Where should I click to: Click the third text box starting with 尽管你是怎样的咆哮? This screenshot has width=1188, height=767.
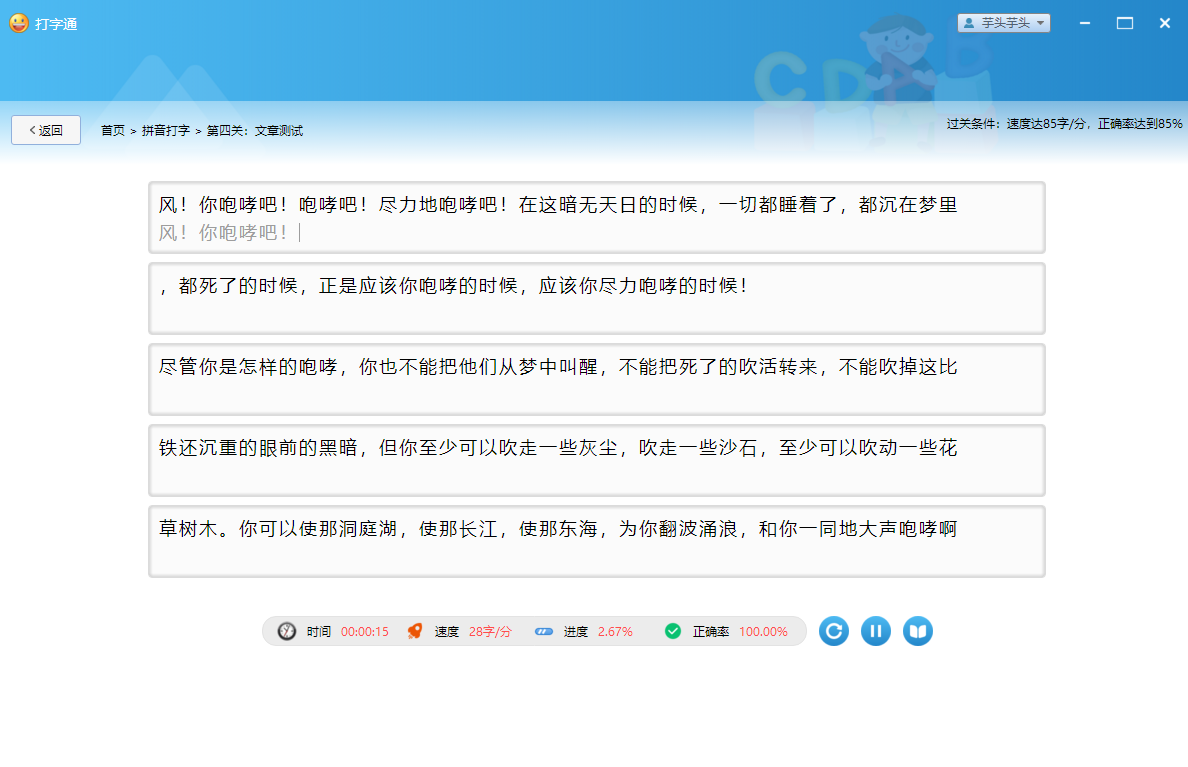[x=596, y=379]
